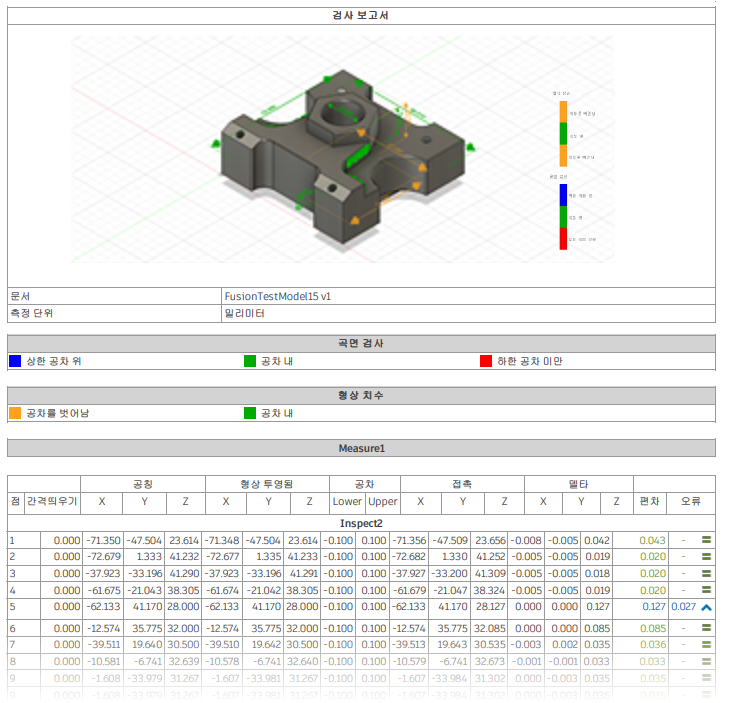Click the 곡면 검사 section header
The width and height of the screenshot is (732, 703).
pos(361,344)
